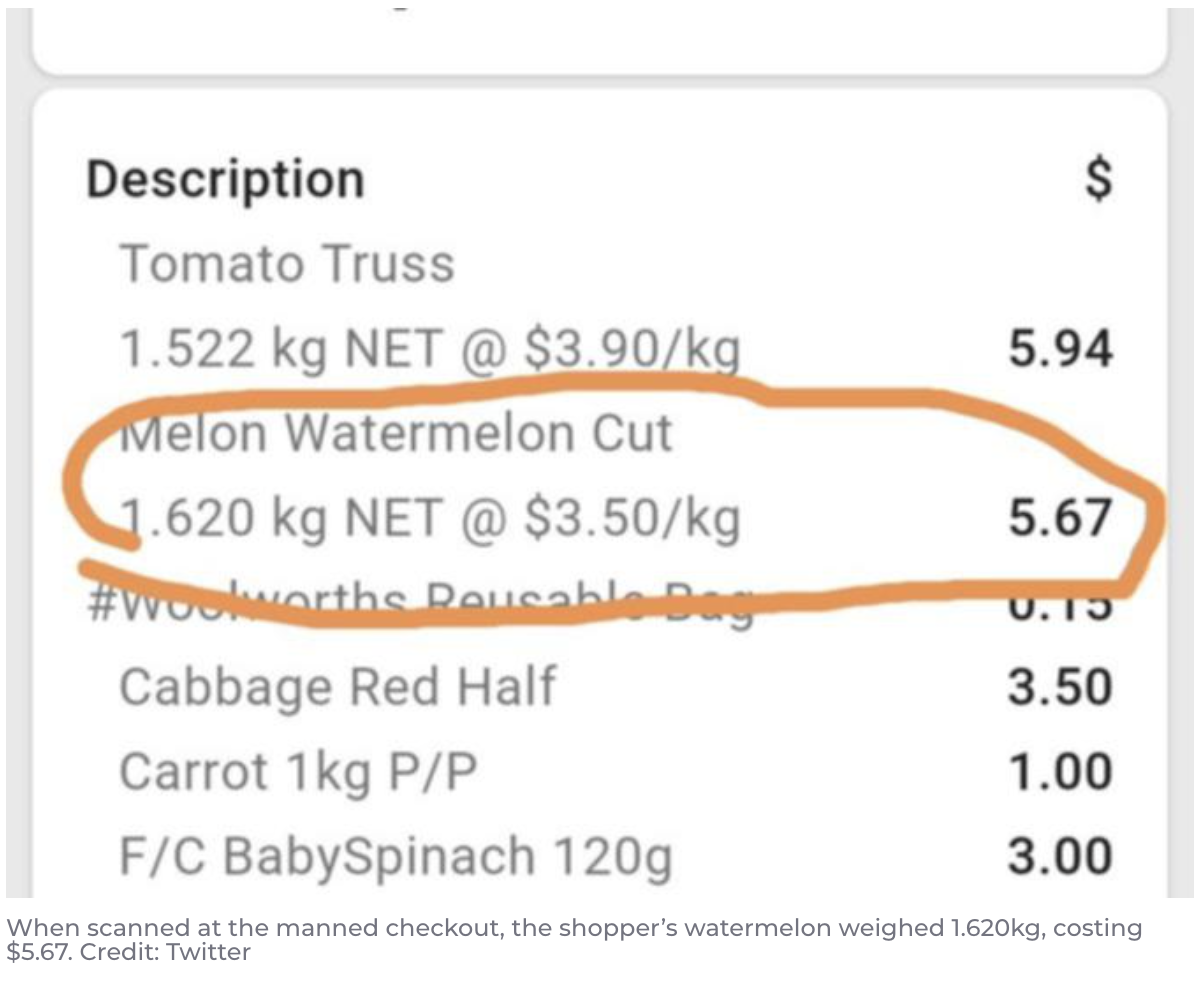
Task: Click the Woolworths Reusable Bag line
Action: 421,603
